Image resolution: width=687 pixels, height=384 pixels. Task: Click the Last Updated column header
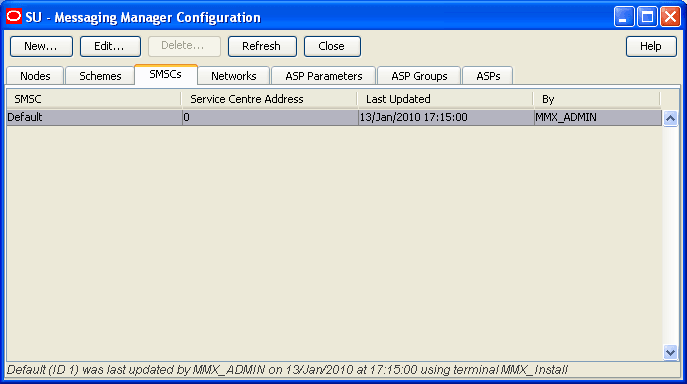[x=446, y=99]
